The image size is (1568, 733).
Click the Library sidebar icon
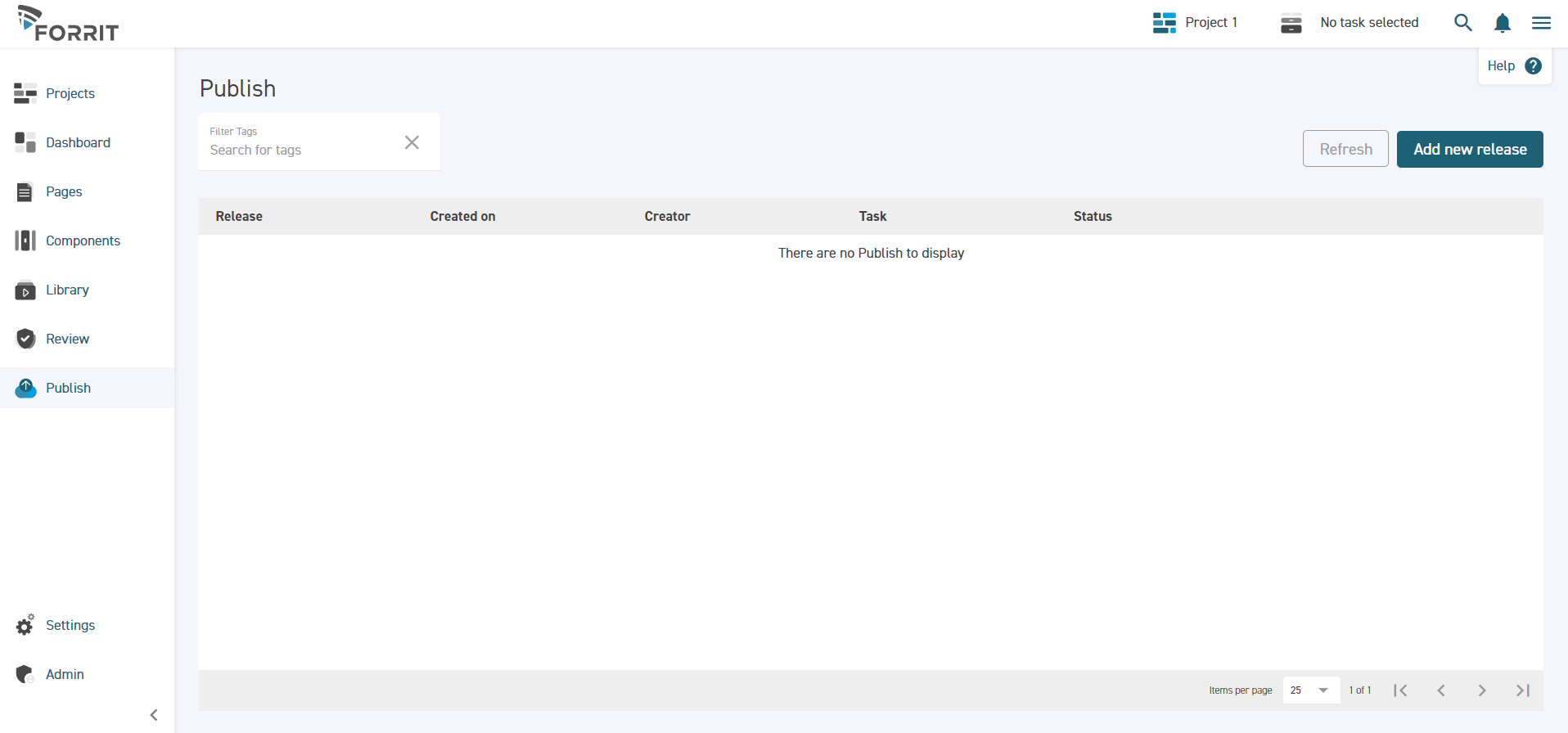(25, 290)
